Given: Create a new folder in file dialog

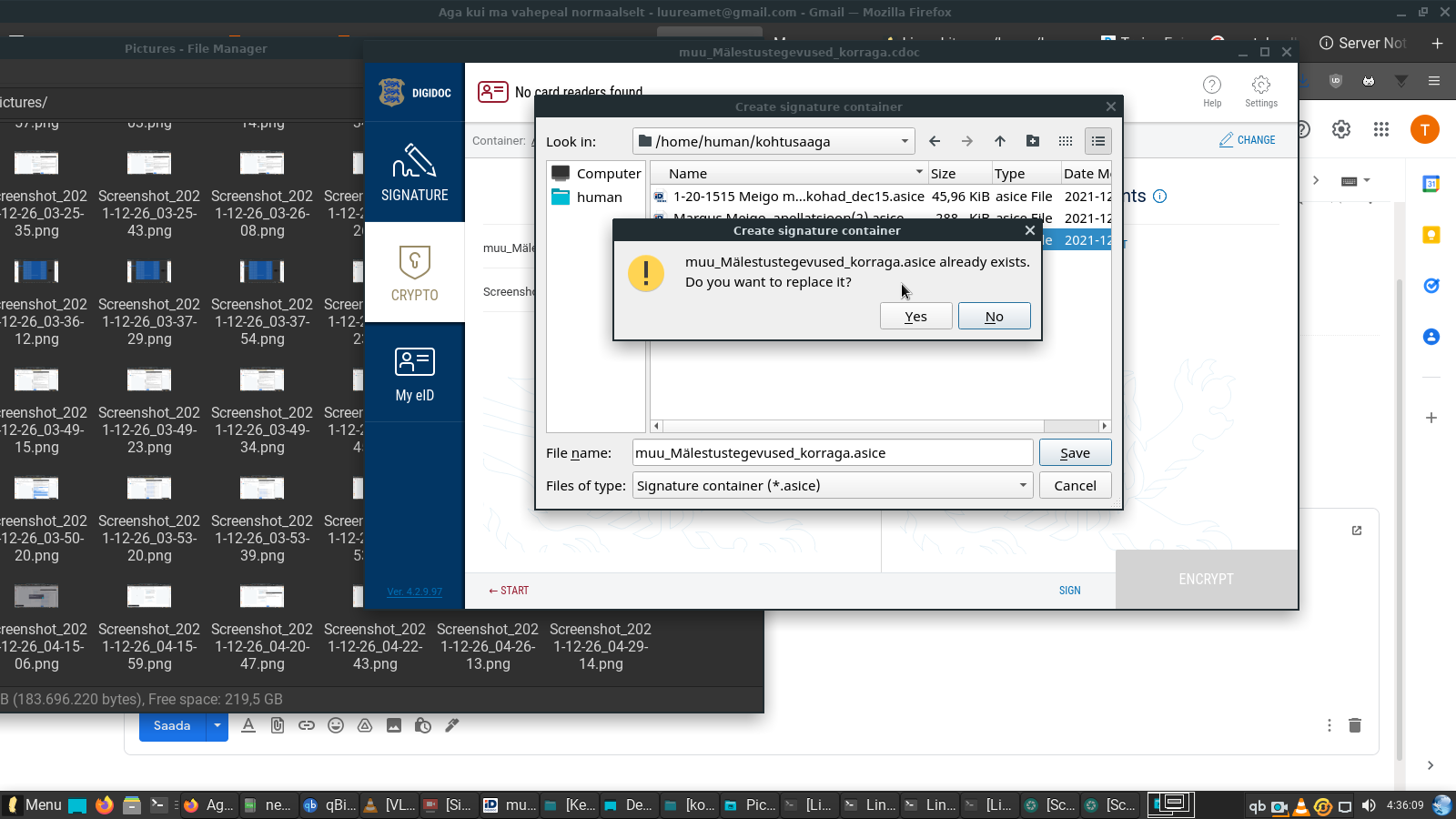Looking at the screenshot, I should 1033,141.
